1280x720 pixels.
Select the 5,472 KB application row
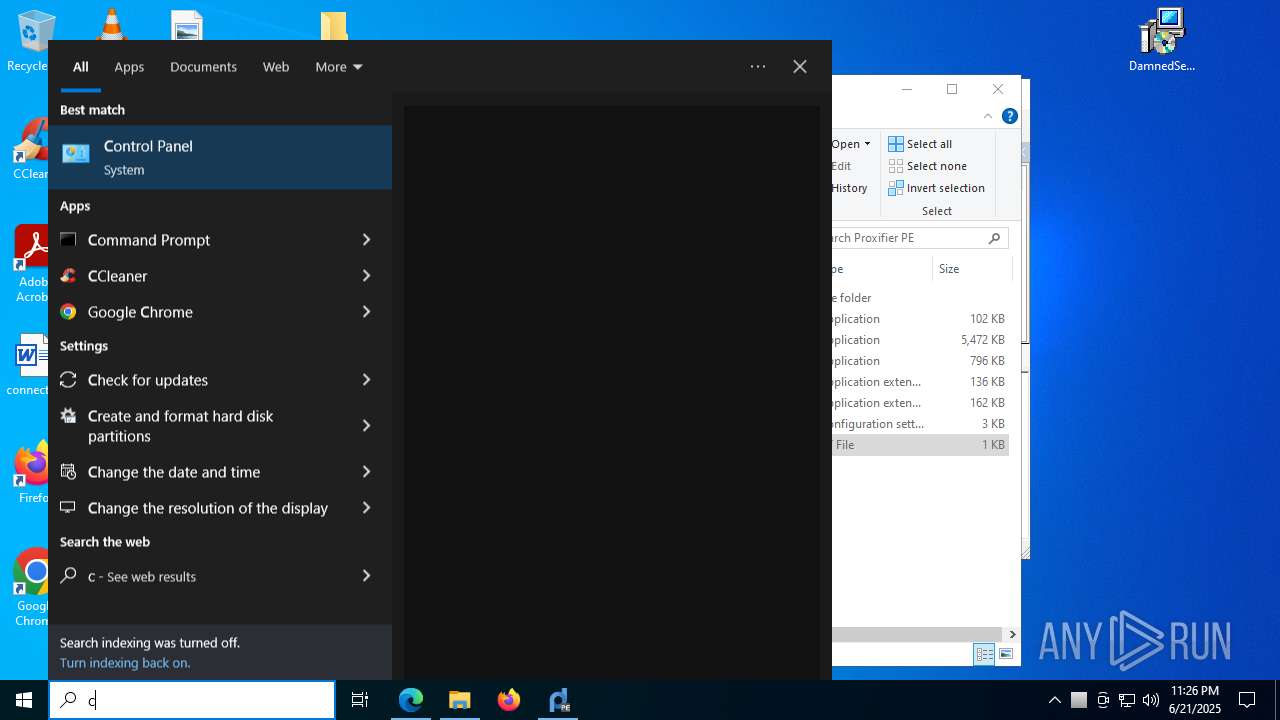coord(920,340)
